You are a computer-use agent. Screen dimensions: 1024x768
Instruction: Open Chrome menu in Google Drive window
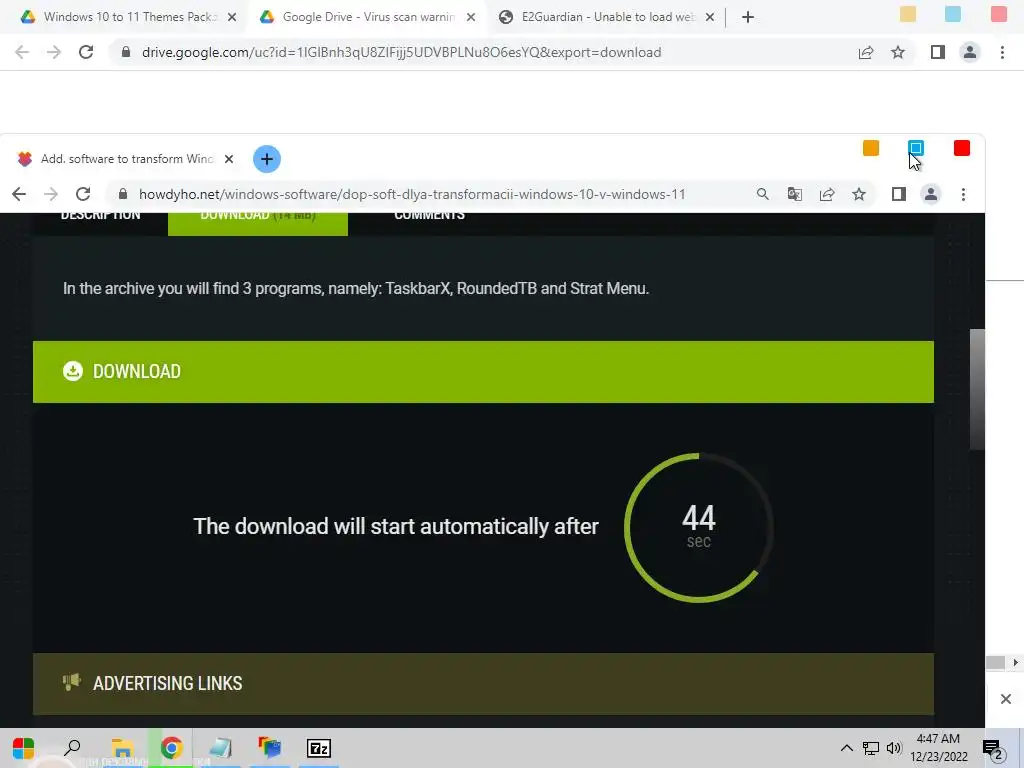coord(1002,52)
